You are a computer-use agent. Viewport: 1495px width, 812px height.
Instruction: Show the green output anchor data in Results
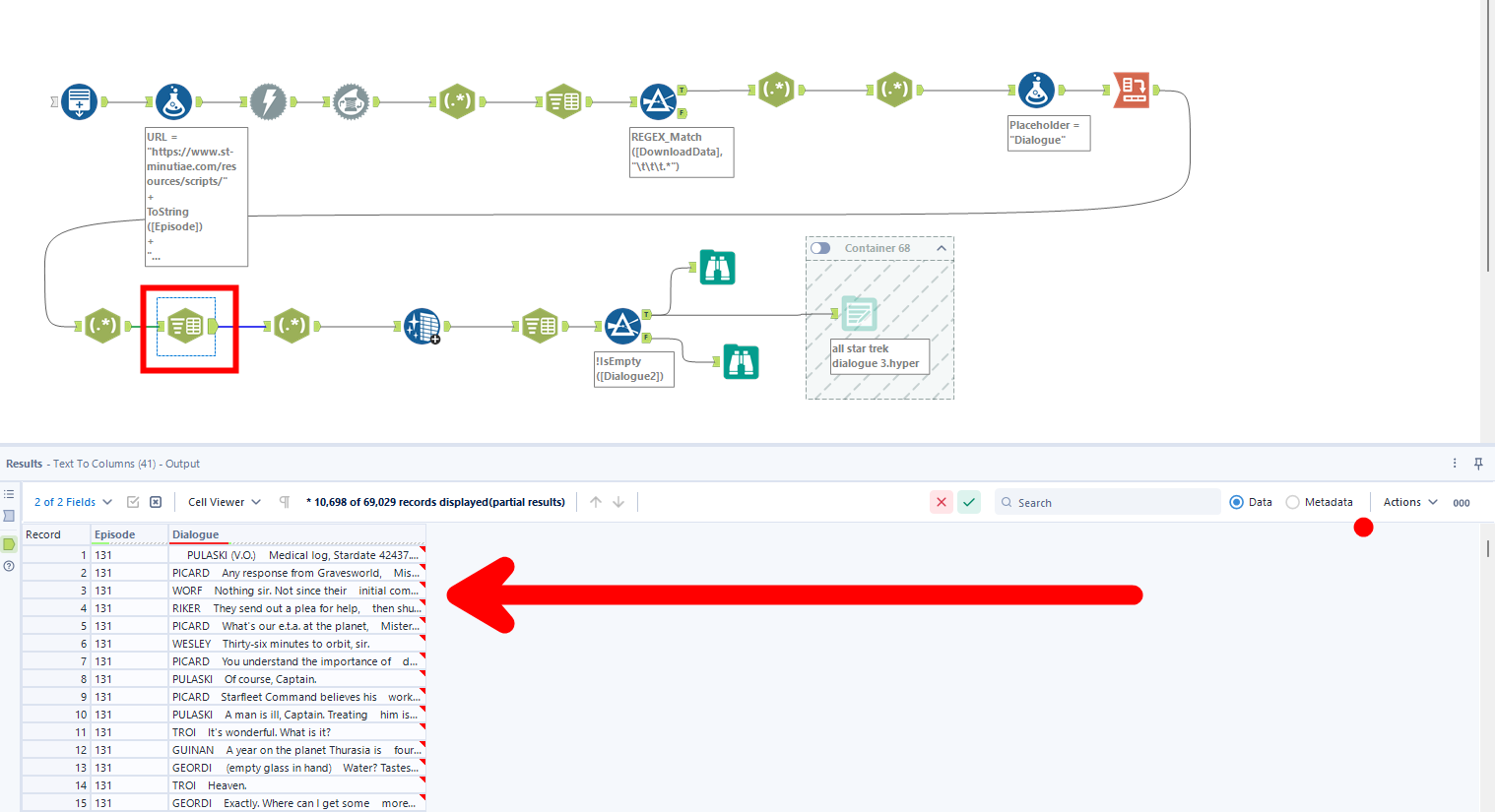(x=9, y=543)
